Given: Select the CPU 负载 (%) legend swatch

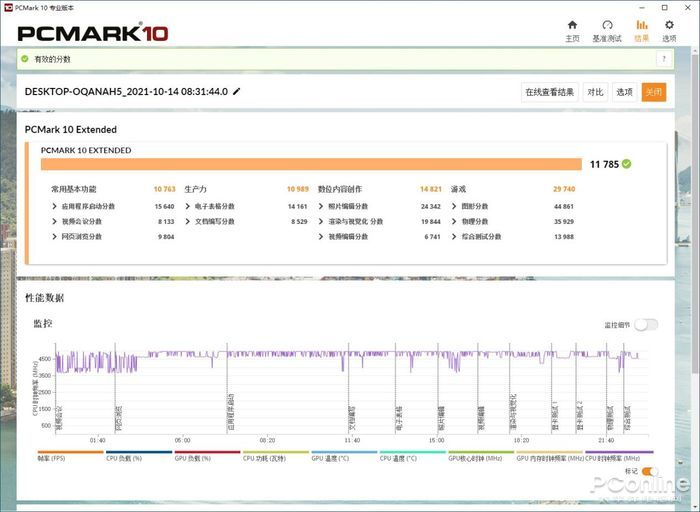Looking at the screenshot, I should tap(139, 452).
